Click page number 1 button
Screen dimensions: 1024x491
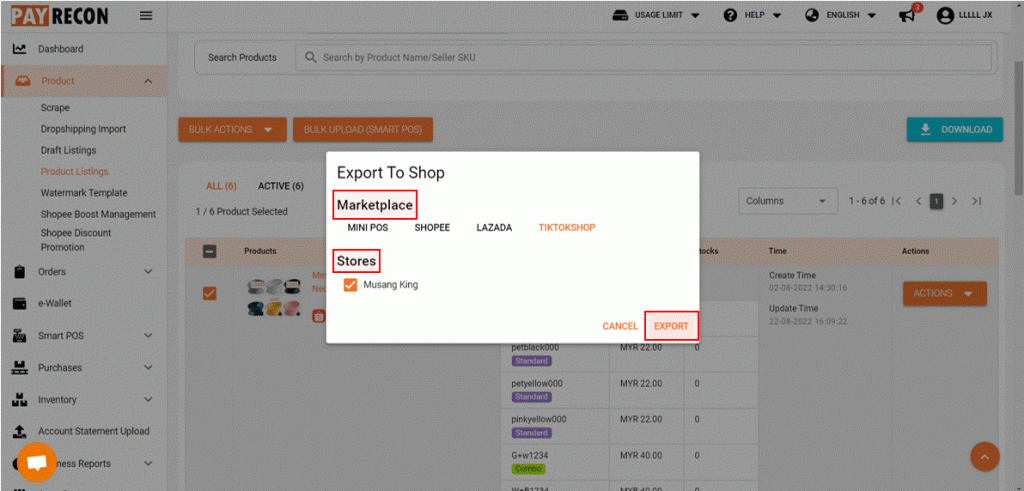pyautogui.click(x=936, y=201)
